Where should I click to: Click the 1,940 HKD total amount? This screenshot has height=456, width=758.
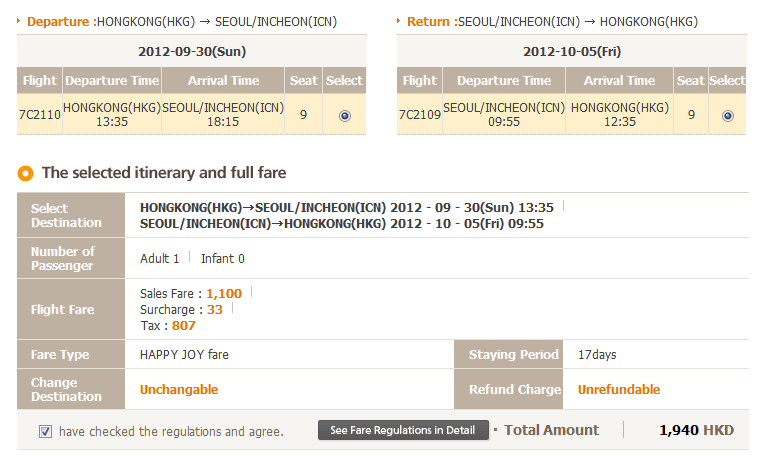(696, 430)
